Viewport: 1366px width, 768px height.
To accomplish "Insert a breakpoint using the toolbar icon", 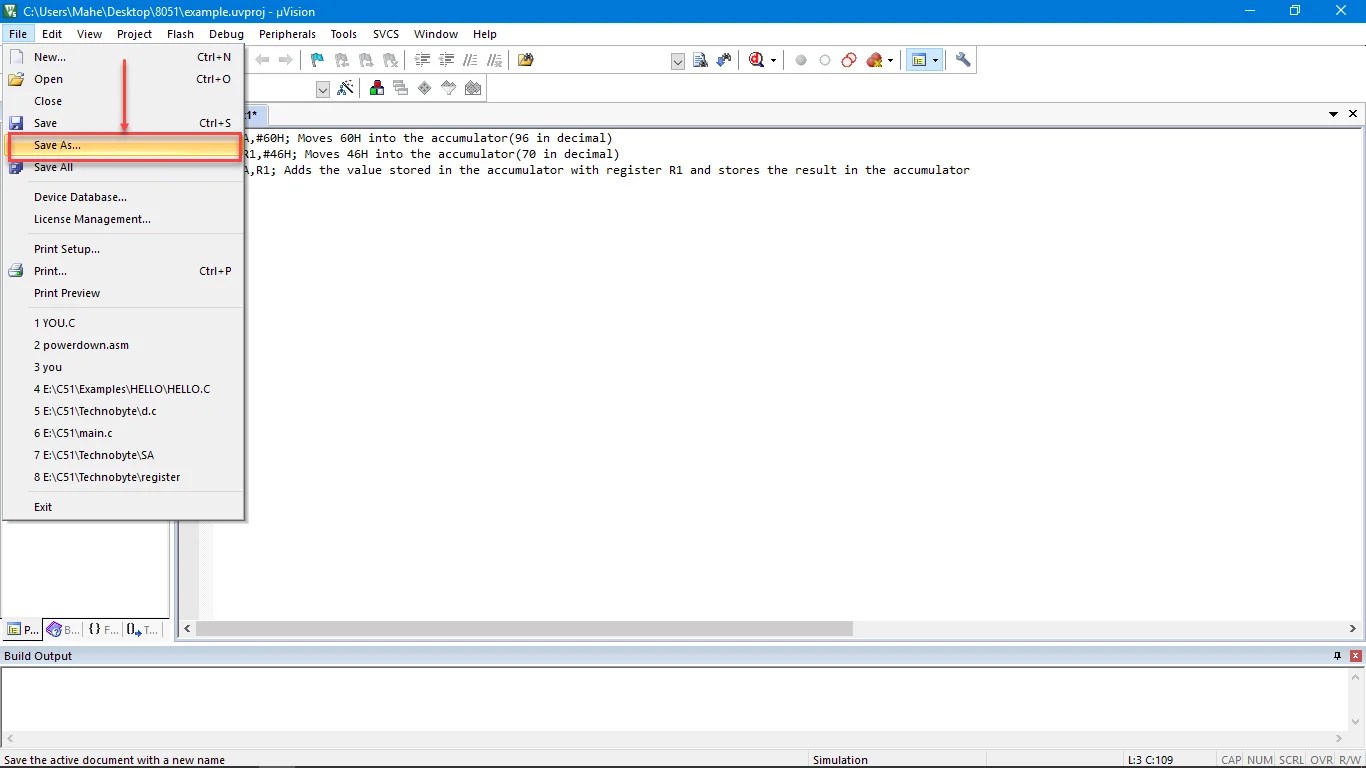I will pos(800,60).
